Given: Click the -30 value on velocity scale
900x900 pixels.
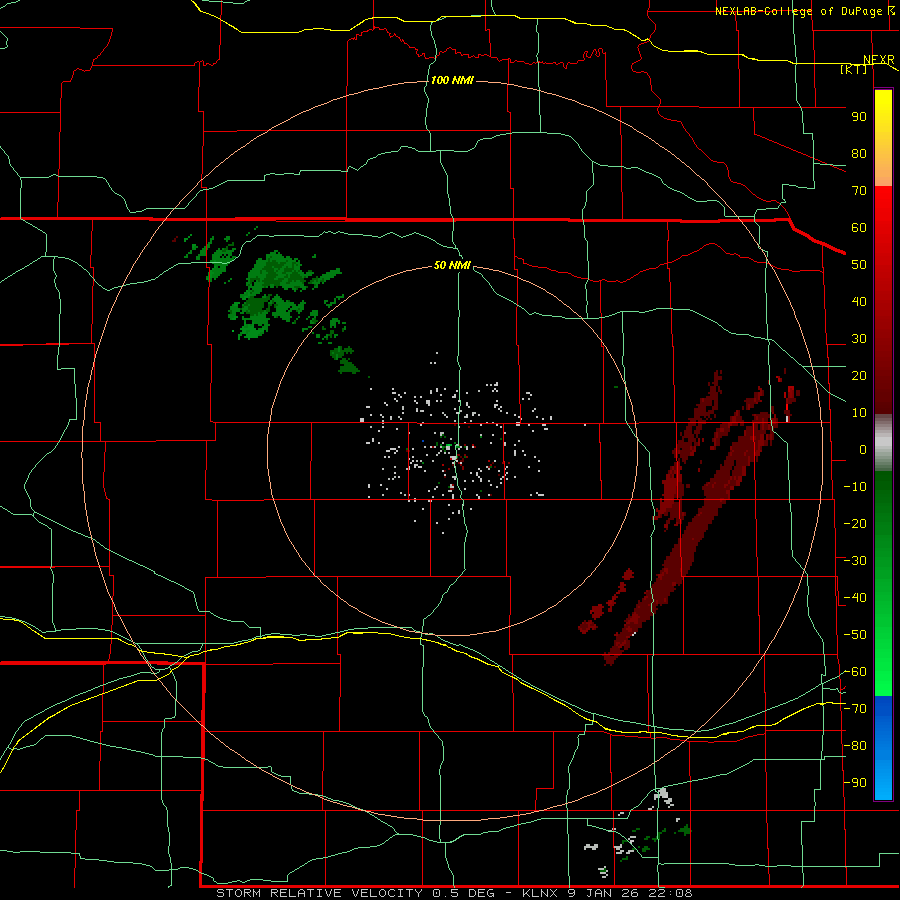Looking at the screenshot, I should coord(855,561).
